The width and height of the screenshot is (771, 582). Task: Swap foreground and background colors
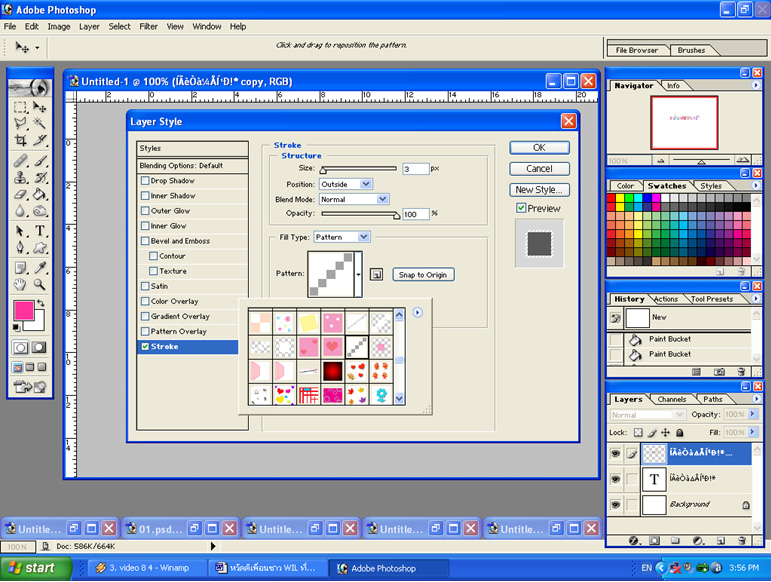40,303
